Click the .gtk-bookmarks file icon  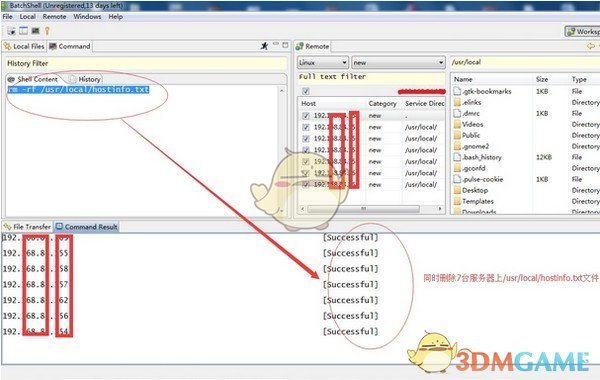[x=457, y=91]
